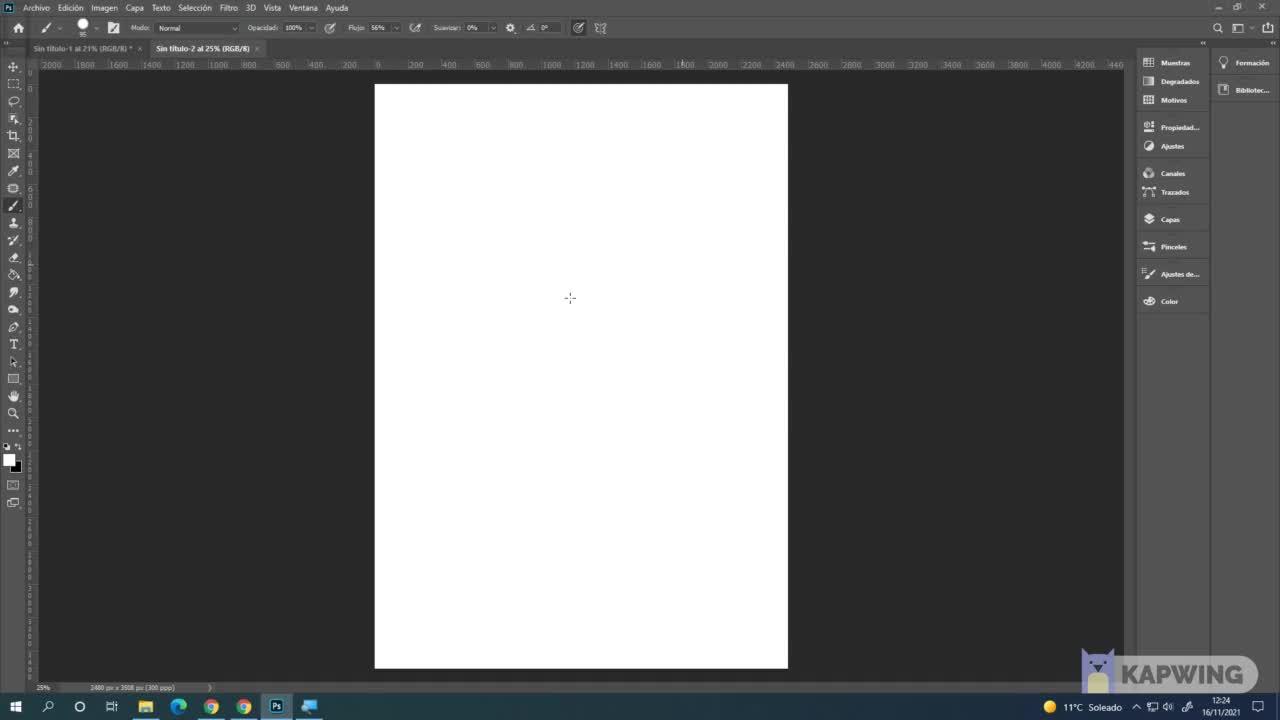Go to the Home screen icon
Viewport: 1280px width, 720px height.
tap(18, 28)
